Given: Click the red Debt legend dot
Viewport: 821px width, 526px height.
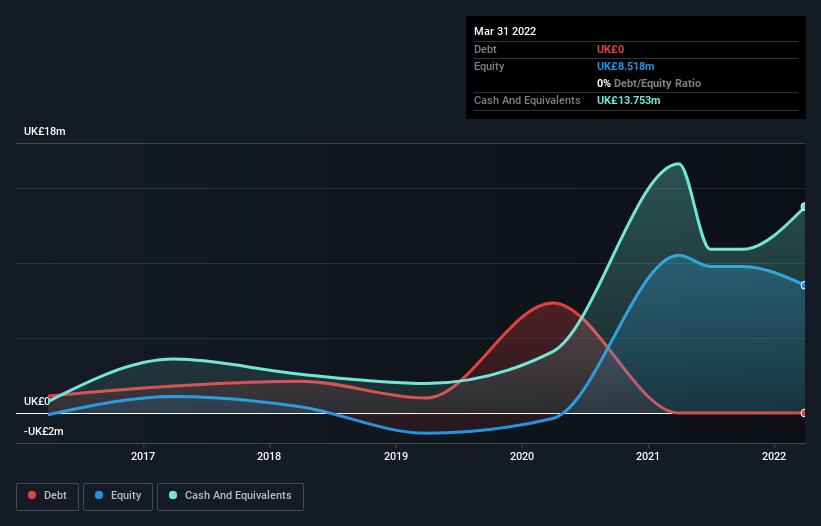Looking at the screenshot, I should click(x=32, y=495).
